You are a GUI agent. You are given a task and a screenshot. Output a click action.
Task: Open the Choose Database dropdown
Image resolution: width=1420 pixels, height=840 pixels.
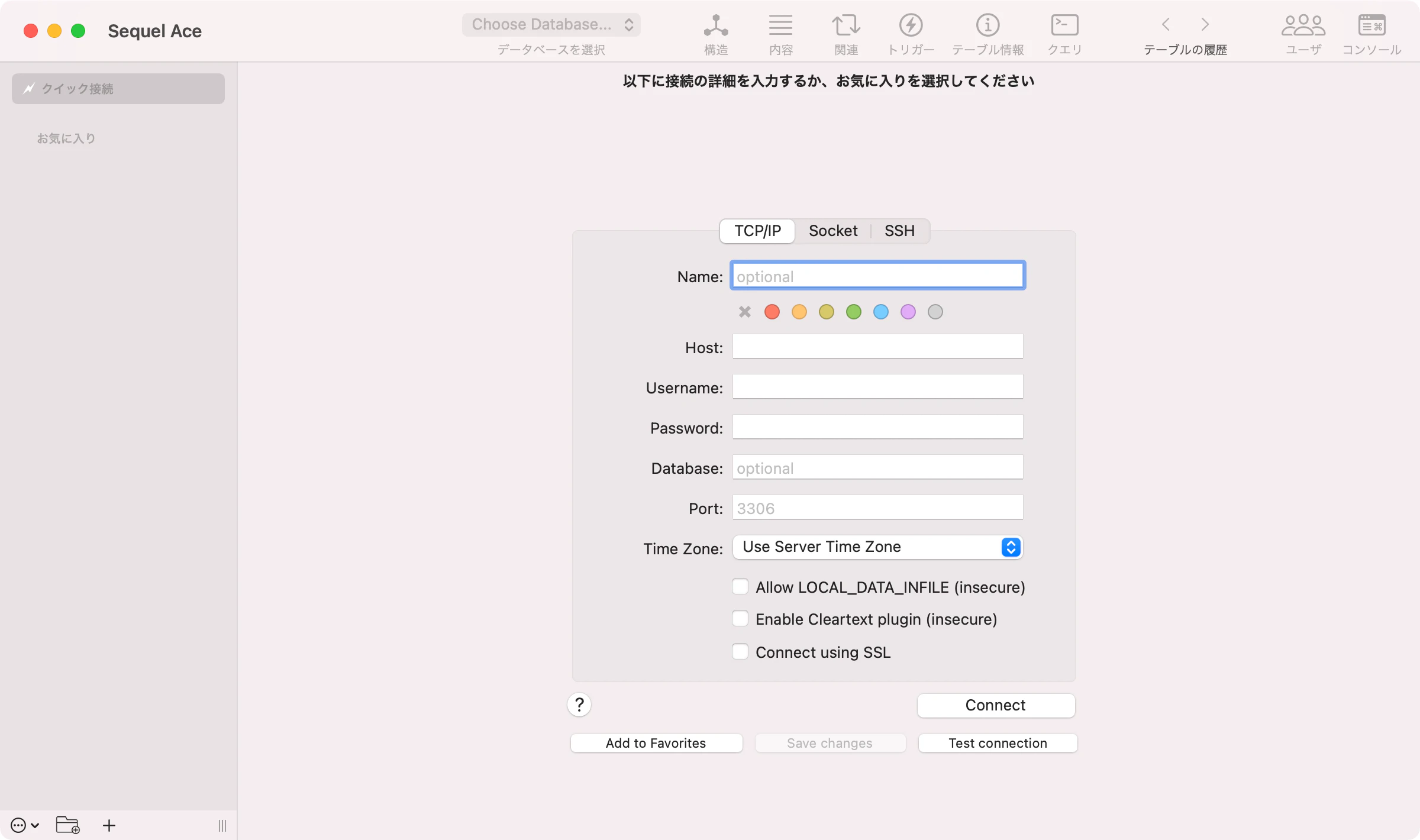click(x=551, y=25)
